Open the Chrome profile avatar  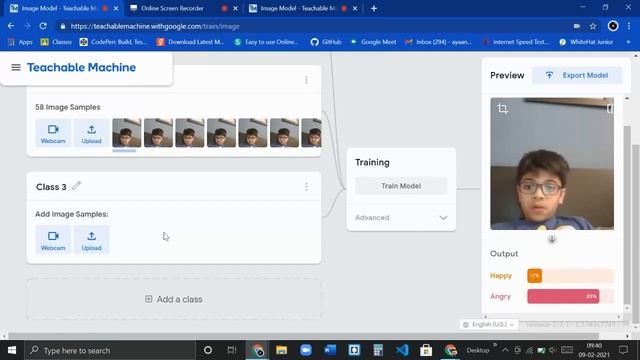click(613, 26)
